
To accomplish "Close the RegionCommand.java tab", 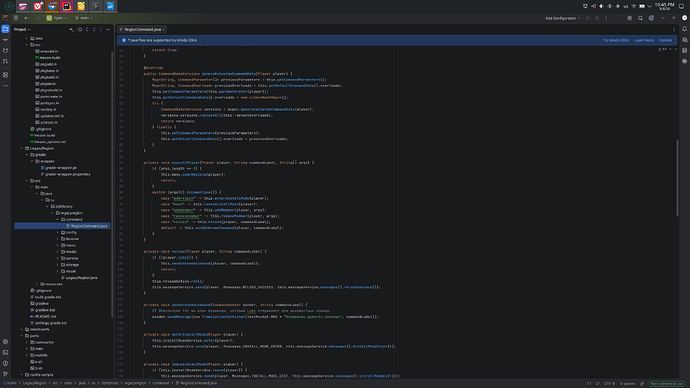I will click(x=164, y=29).
